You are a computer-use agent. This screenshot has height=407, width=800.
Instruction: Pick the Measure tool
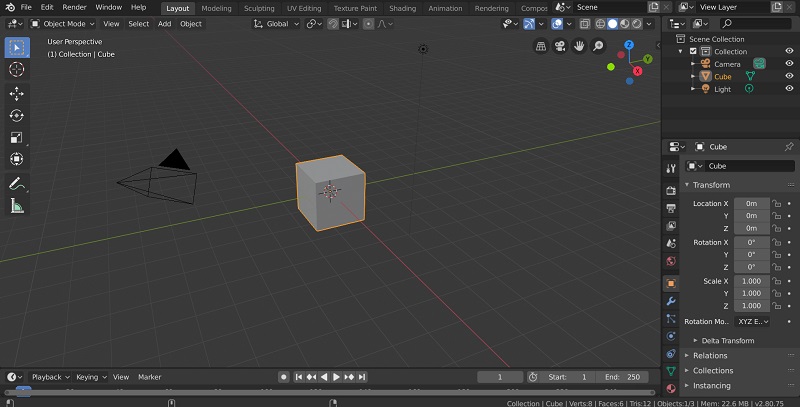[x=16, y=206]
